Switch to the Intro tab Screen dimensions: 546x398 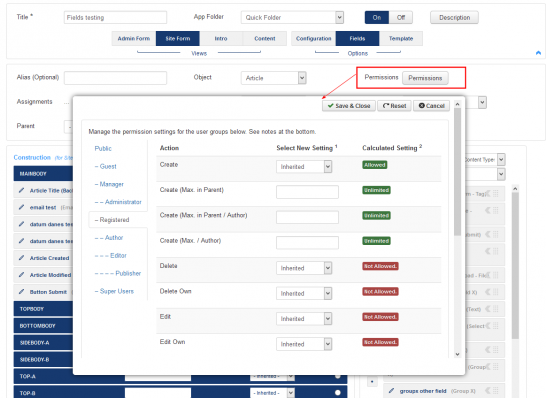click(221, 39)
